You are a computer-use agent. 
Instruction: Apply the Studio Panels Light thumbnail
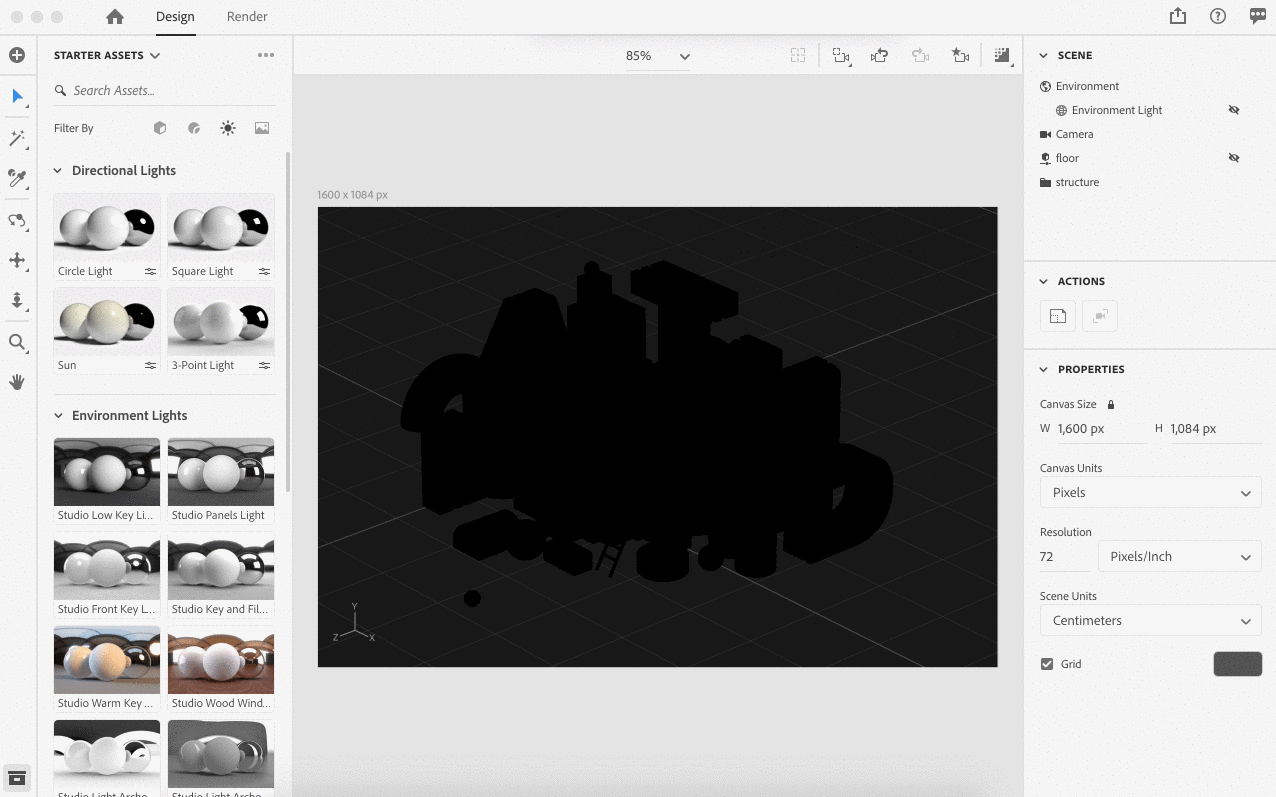click(221, 472)
